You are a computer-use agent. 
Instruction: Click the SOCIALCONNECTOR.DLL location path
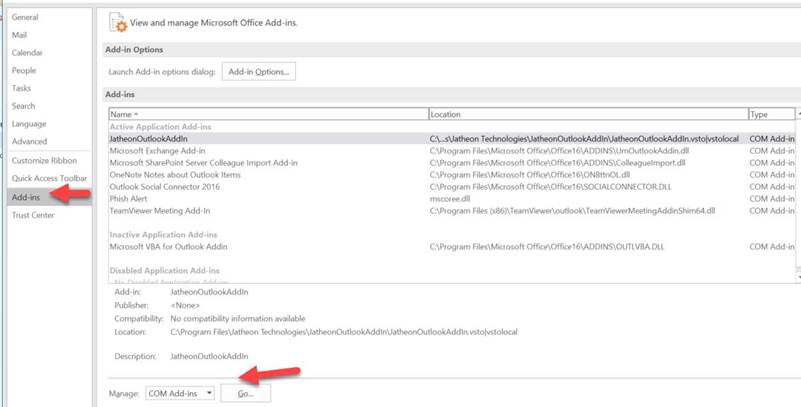551,187
